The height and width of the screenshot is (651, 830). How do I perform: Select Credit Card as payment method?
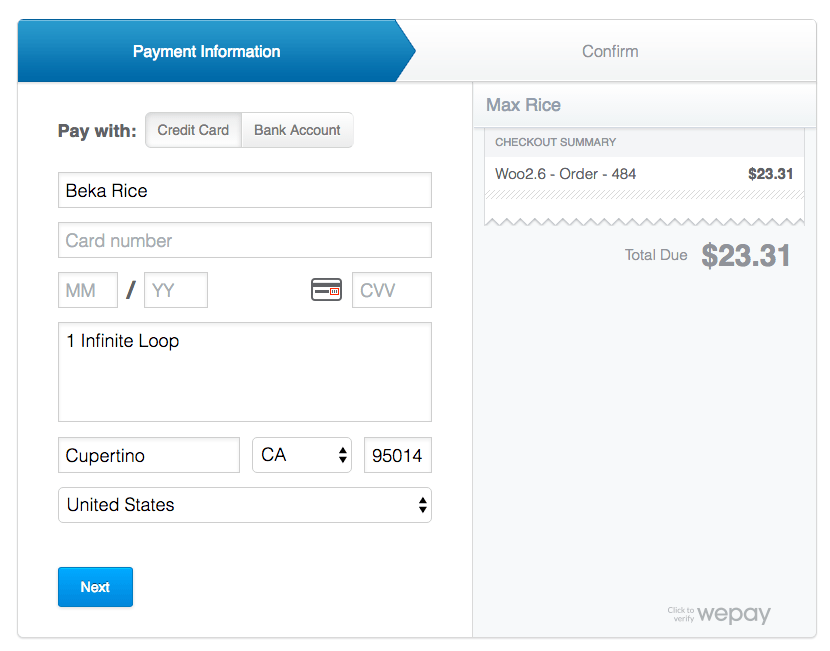click(193, 130)
